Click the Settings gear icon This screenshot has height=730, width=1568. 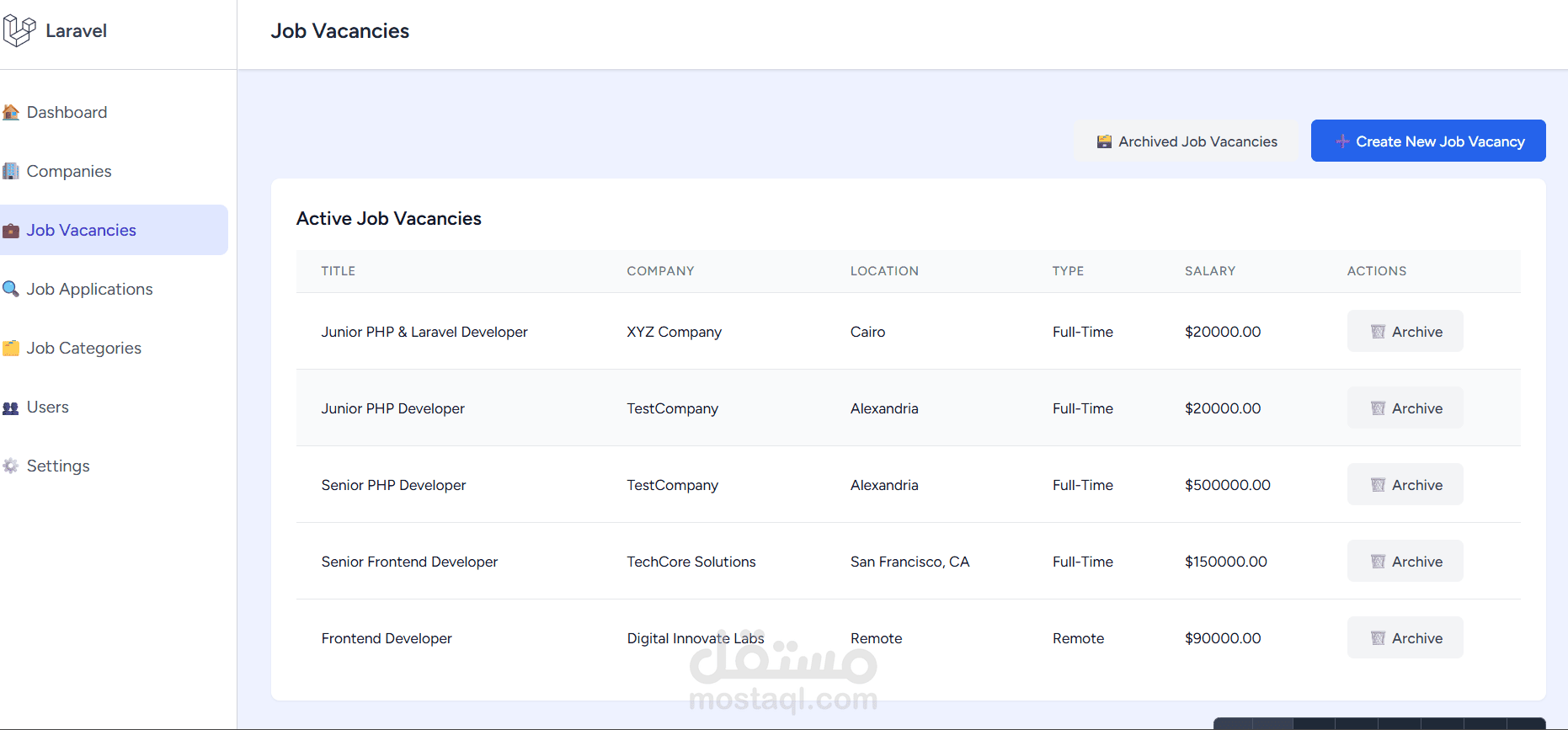coord(11,466)
